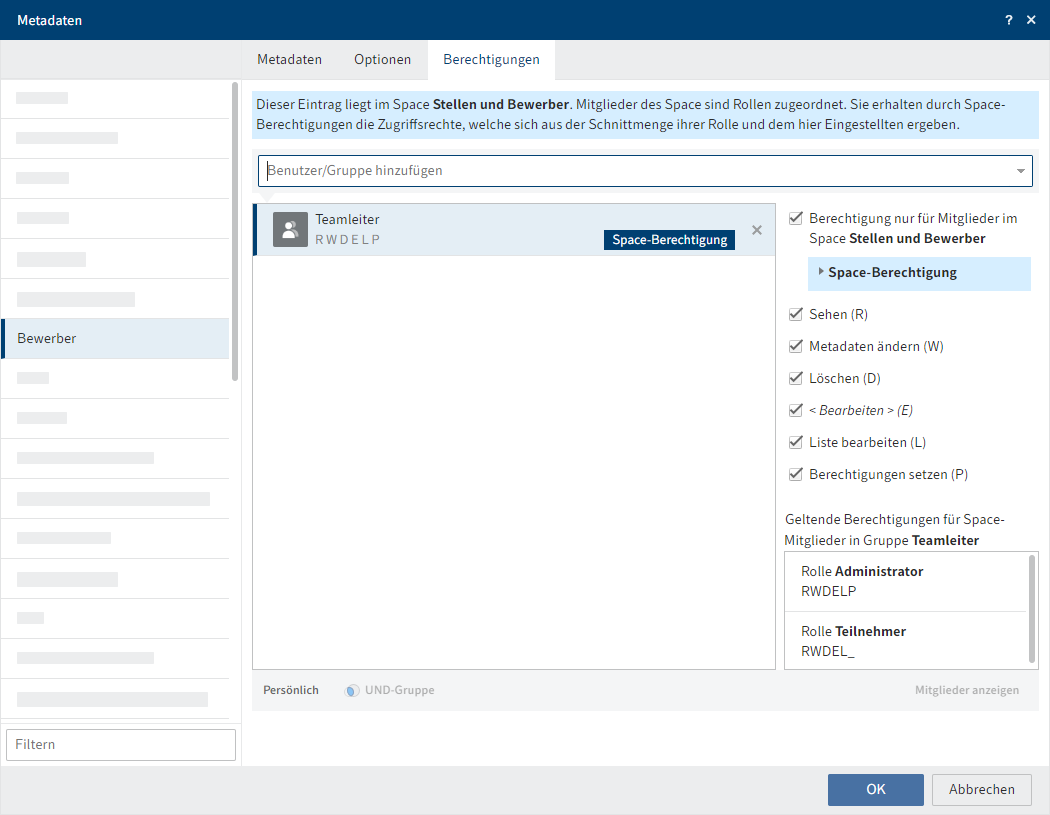The width and height of the screenshot is (1050, 815).
Task: Open the Benutzer/Gruppe hinzufügen dropdown arrow
Action: [1021, 171]
